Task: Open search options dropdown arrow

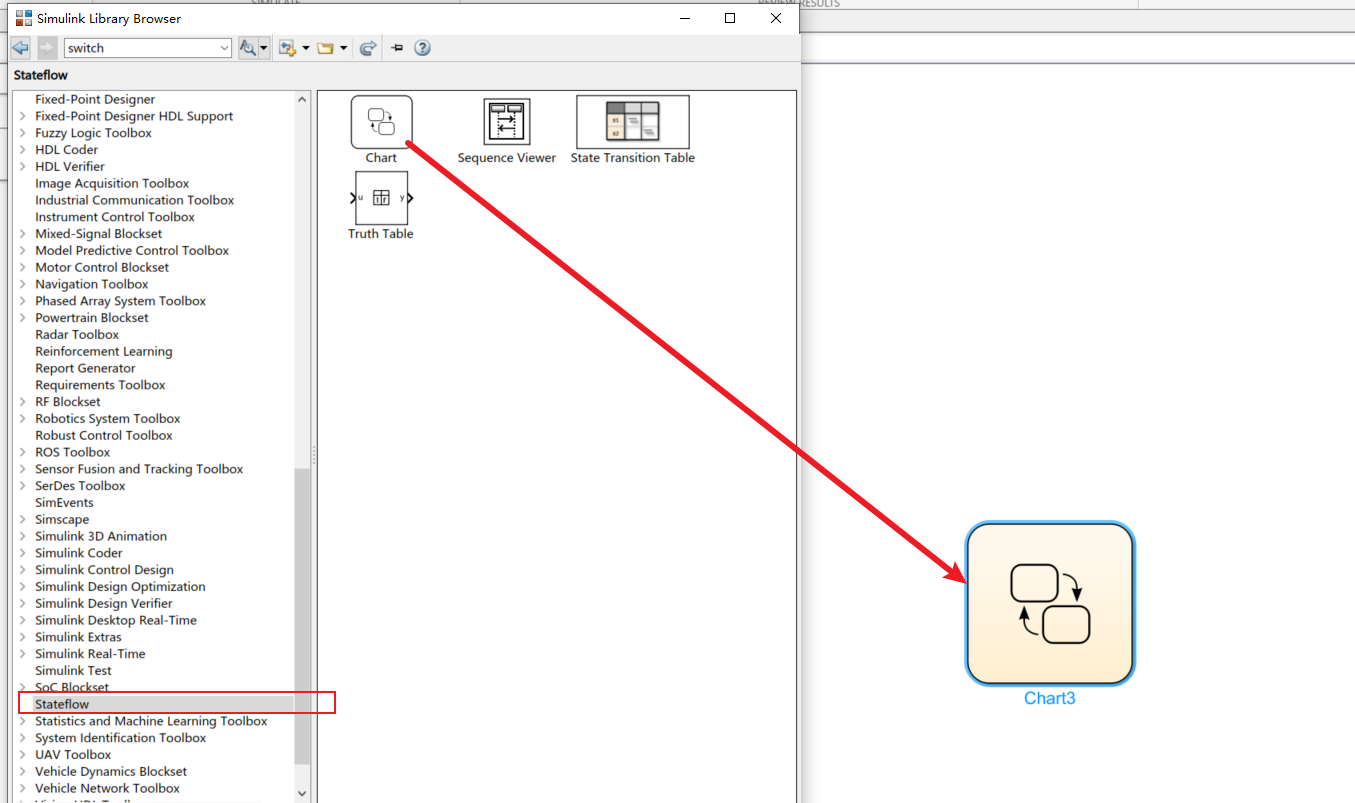Action: (264, 48)
